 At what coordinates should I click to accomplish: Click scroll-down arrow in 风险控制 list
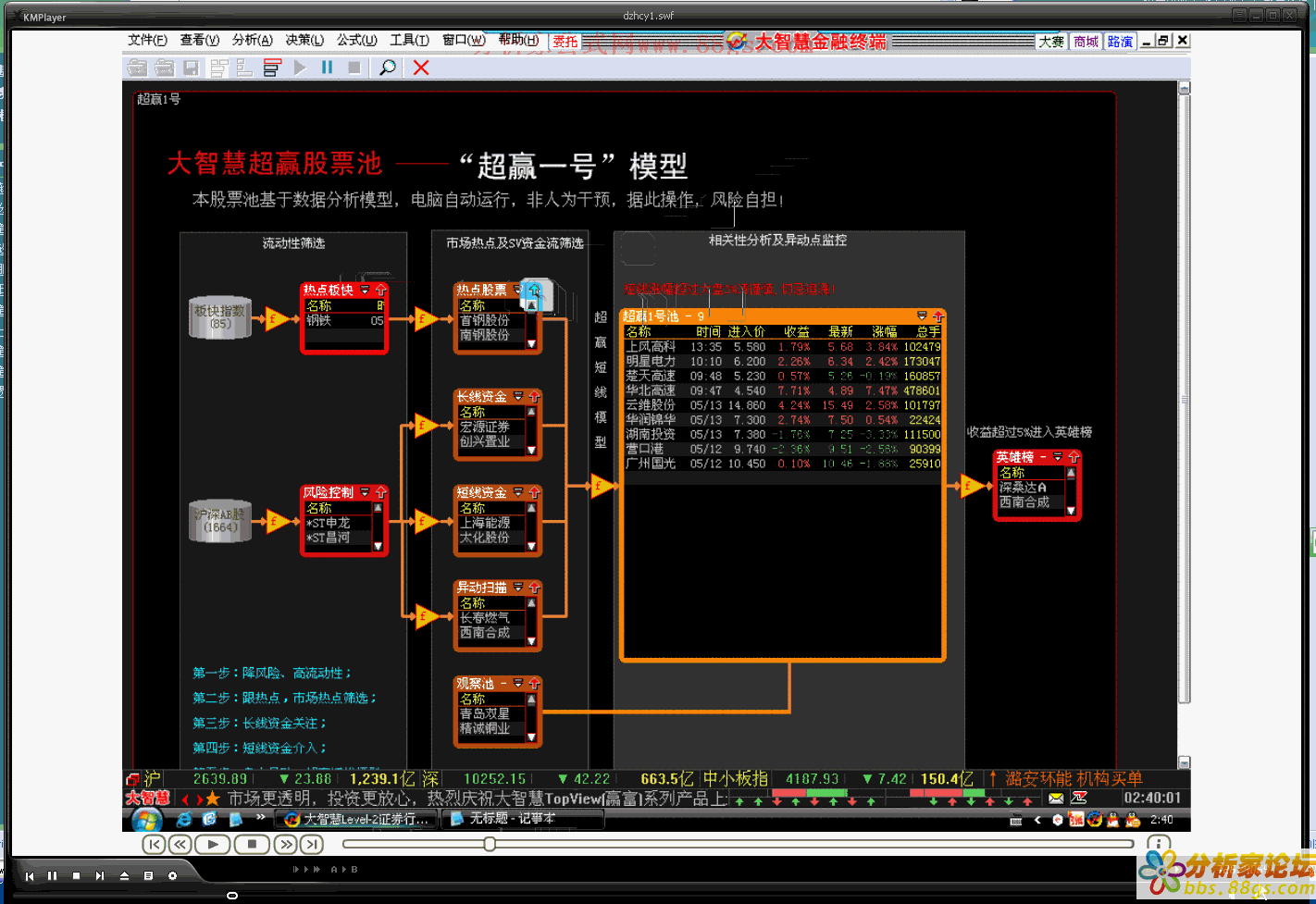pos(378,546)
